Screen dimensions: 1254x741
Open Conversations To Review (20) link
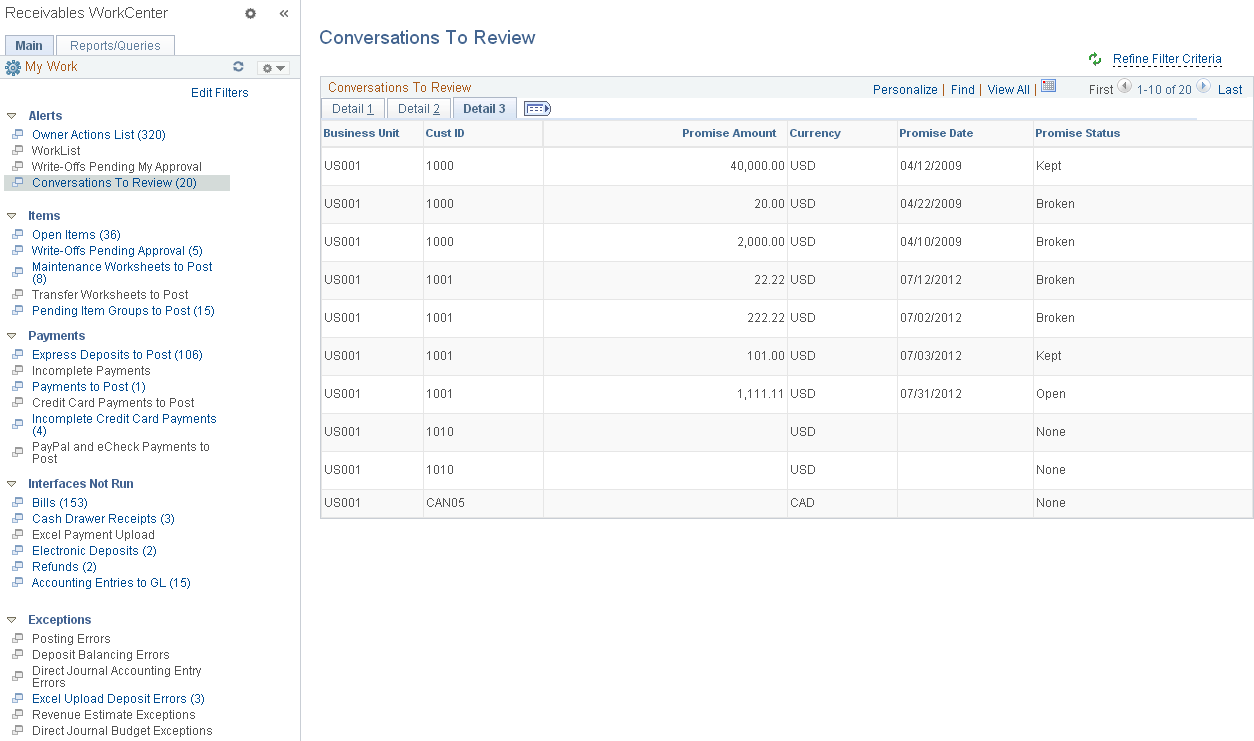tap(114, 183)
